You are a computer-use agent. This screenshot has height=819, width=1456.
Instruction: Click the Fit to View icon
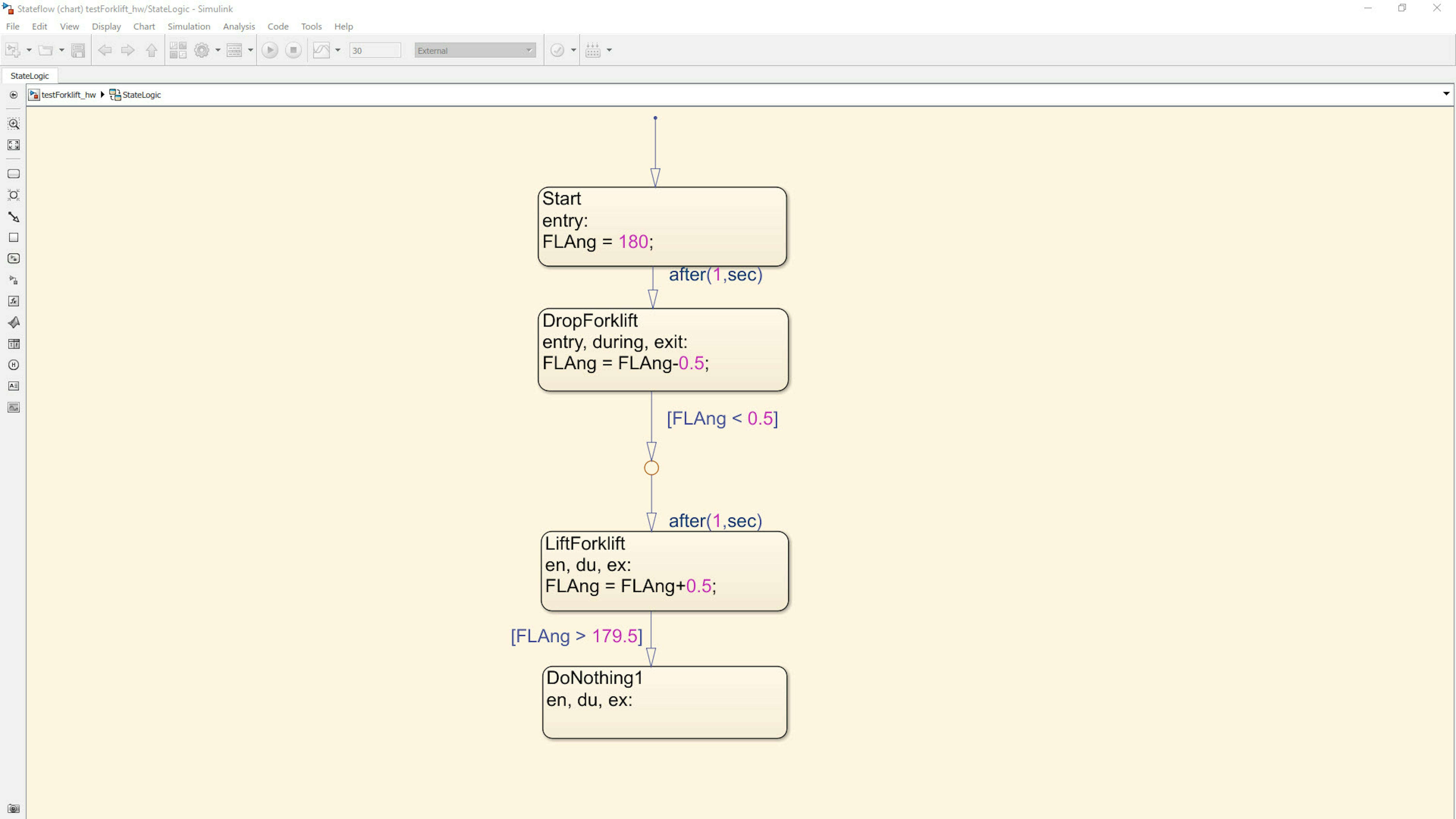tap(14, 145)
